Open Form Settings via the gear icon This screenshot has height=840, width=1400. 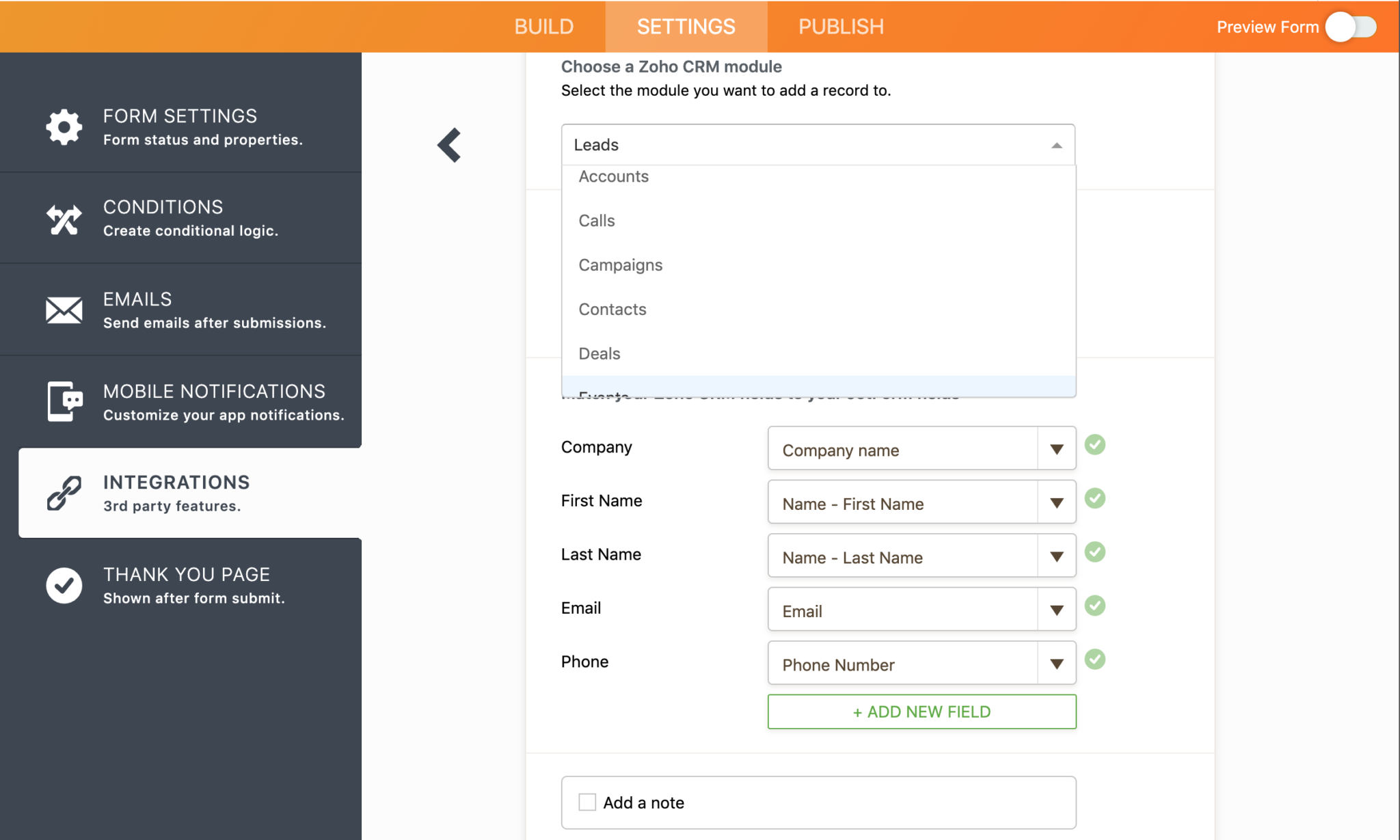[64, 126]
